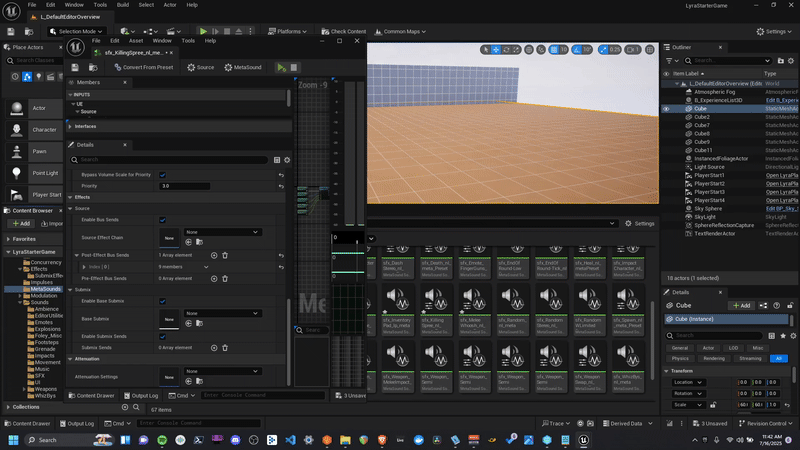Open the Source settings in MetaSound toolbar

pos(201,67)
